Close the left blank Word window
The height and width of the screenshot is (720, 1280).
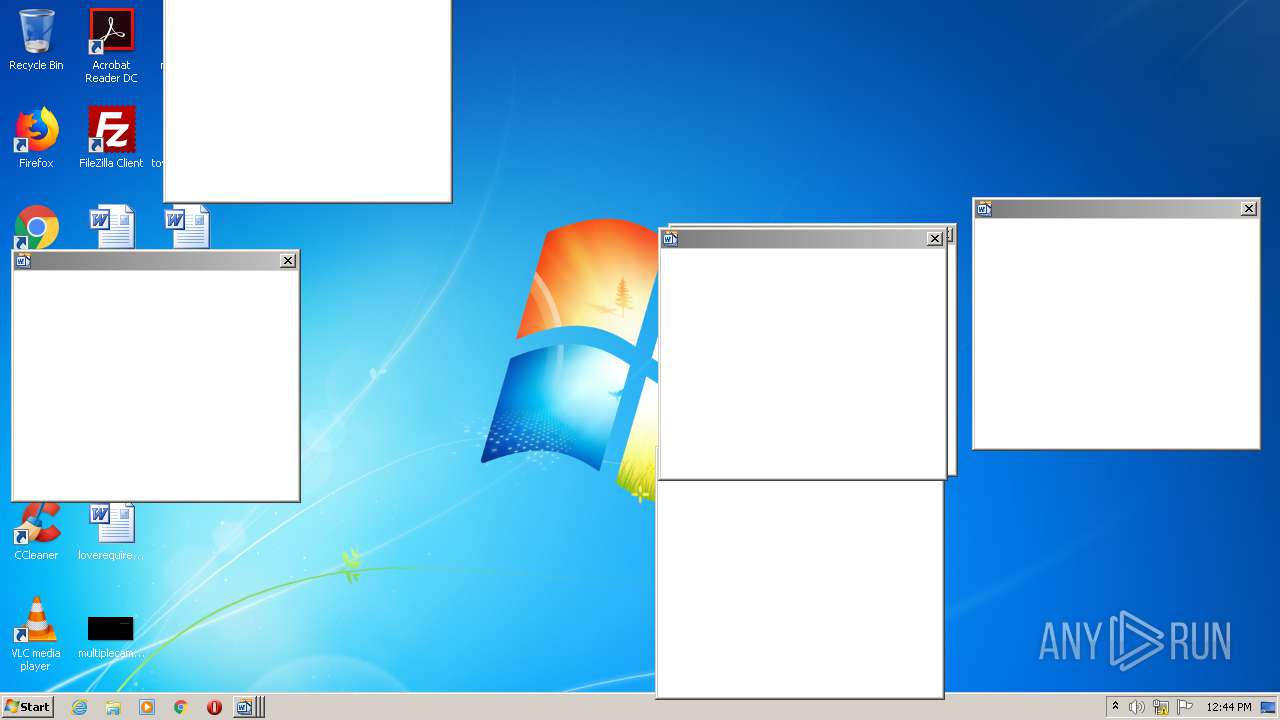[288, 261]
